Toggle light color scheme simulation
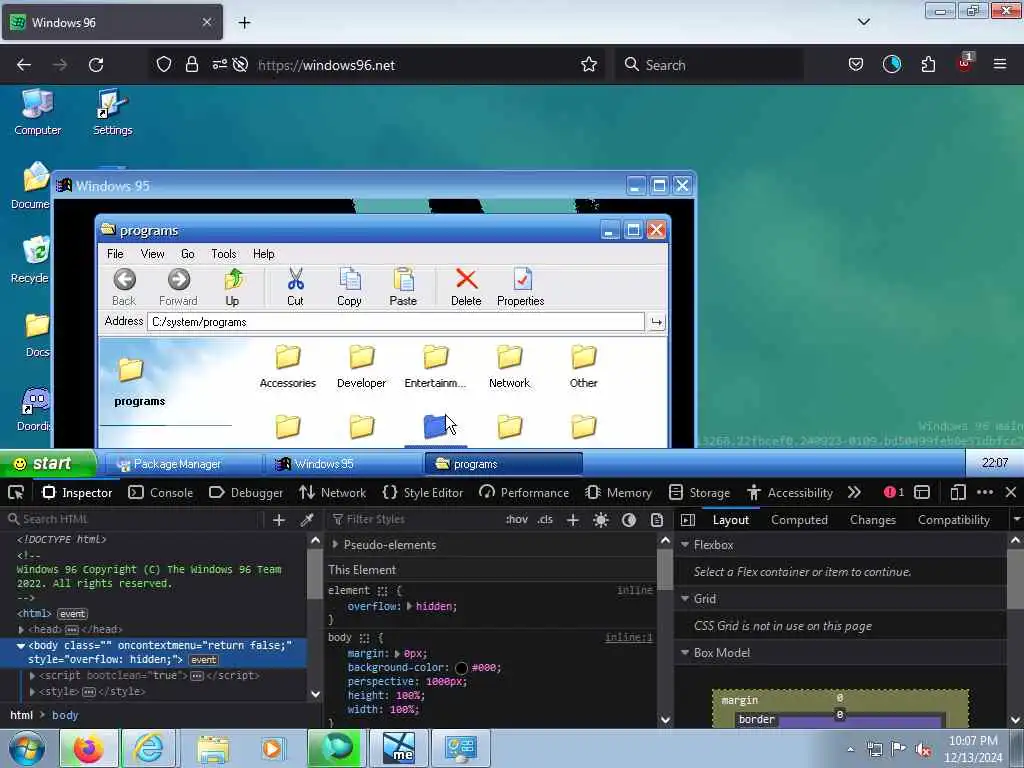The width and height of the screenshot is (1024, 768). pyautogui.click(x=601, y=520)
